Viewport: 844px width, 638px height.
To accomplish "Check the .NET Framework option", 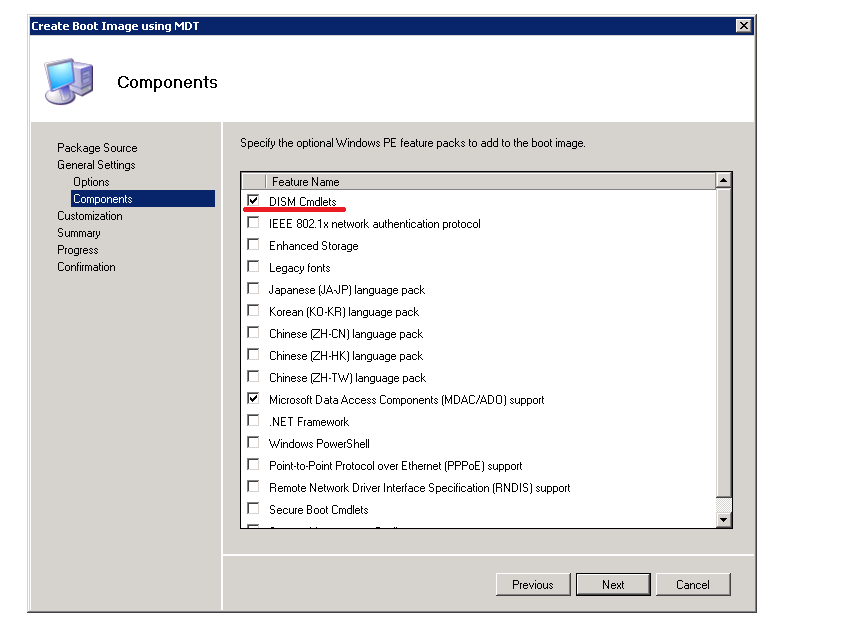I will (253, 421).
